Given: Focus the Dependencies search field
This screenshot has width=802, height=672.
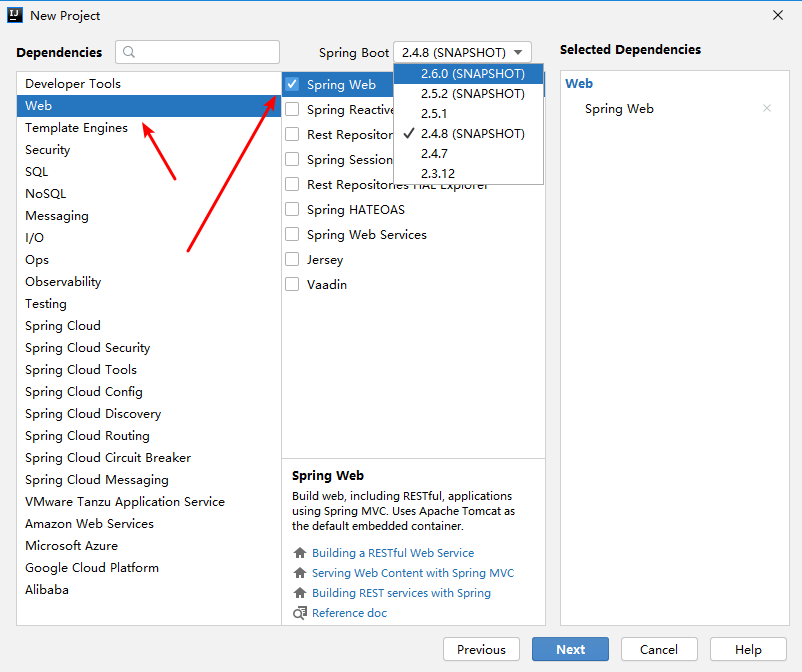Looking at the screenshot, I should pos(197,52).
